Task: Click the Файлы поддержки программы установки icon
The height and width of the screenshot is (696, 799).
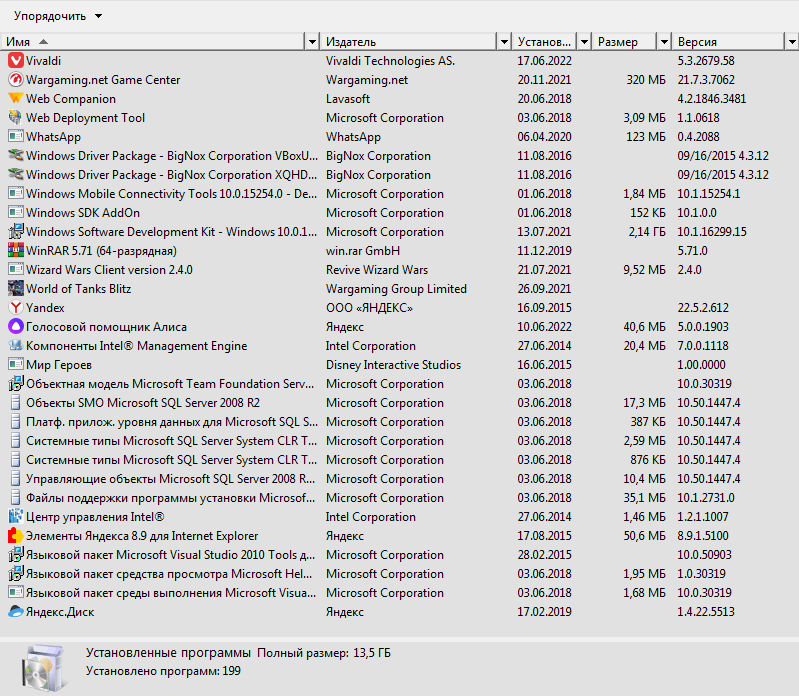Action: coord(16,497)
